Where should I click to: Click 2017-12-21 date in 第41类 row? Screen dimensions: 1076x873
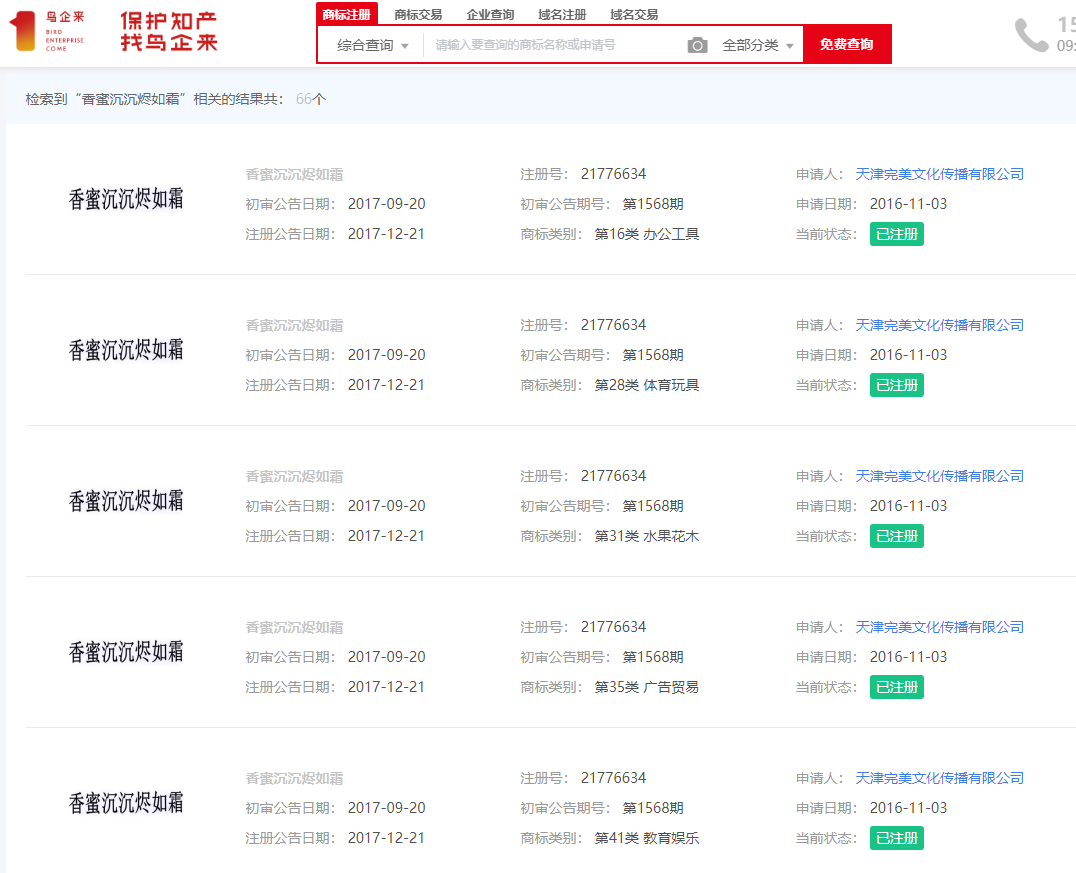[x=386, y=838]
